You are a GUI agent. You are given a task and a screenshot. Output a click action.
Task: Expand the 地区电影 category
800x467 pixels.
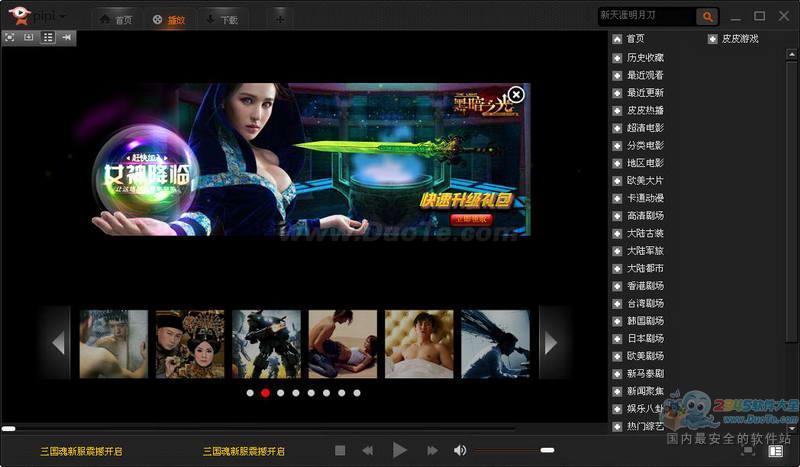[x=617, y=163]
